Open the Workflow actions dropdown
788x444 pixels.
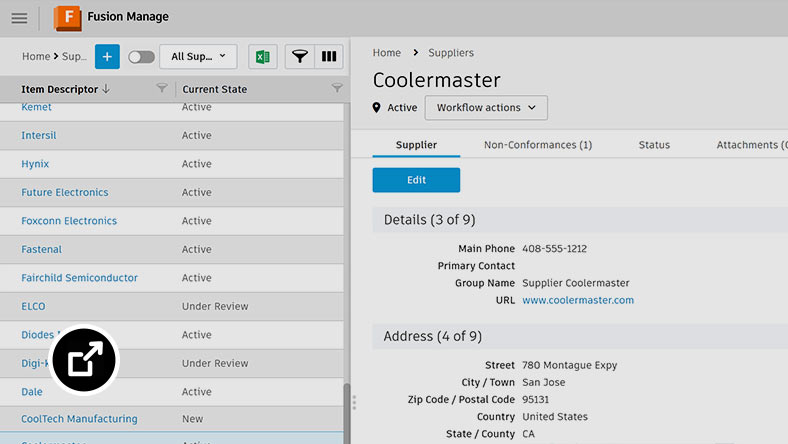click(486, 108)
